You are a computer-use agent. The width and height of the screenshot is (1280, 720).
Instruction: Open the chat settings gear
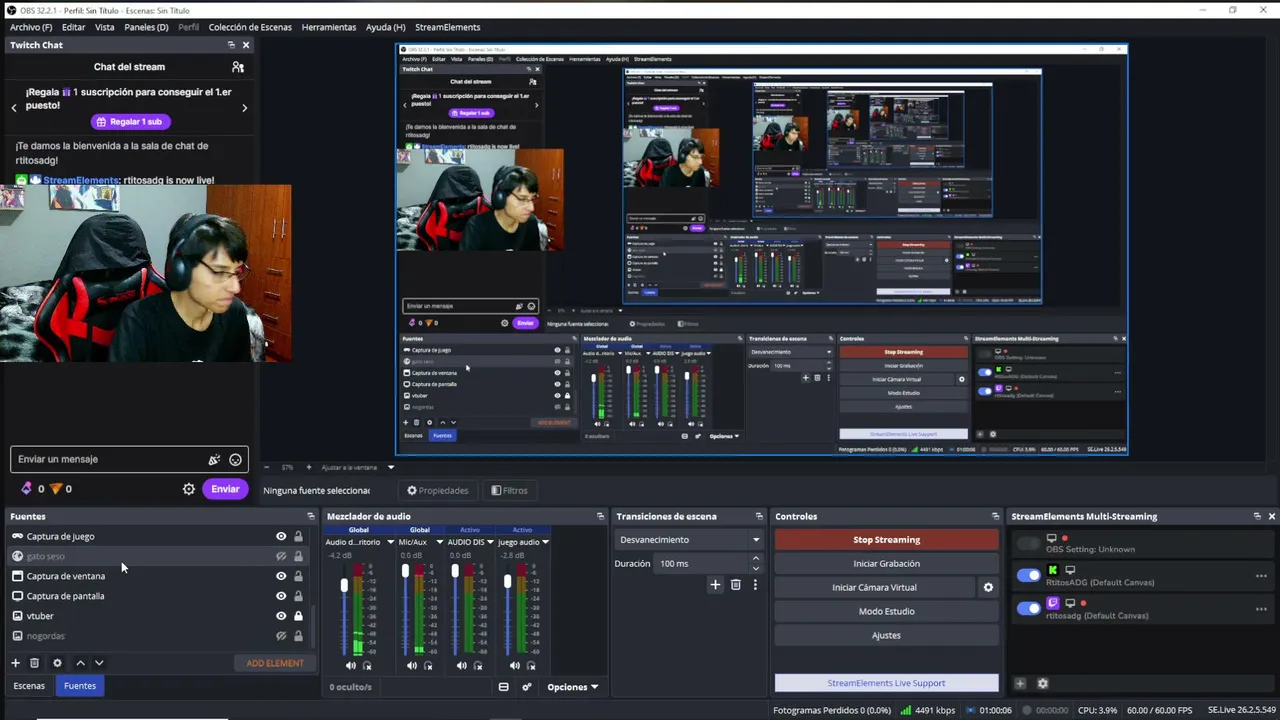coord(188,489)
